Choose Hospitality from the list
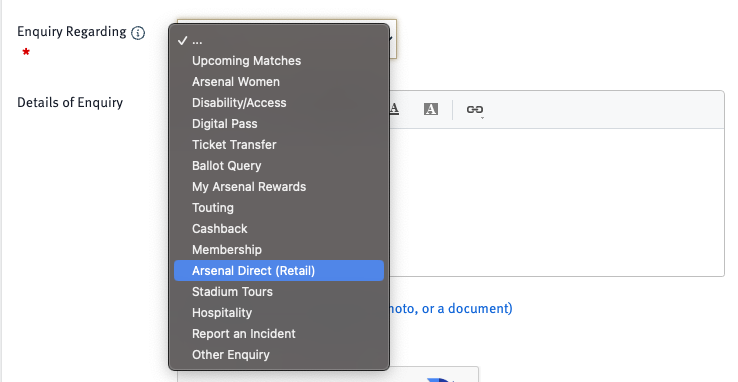Viewport: 738px width, 382px height. (x=279, y=313)
